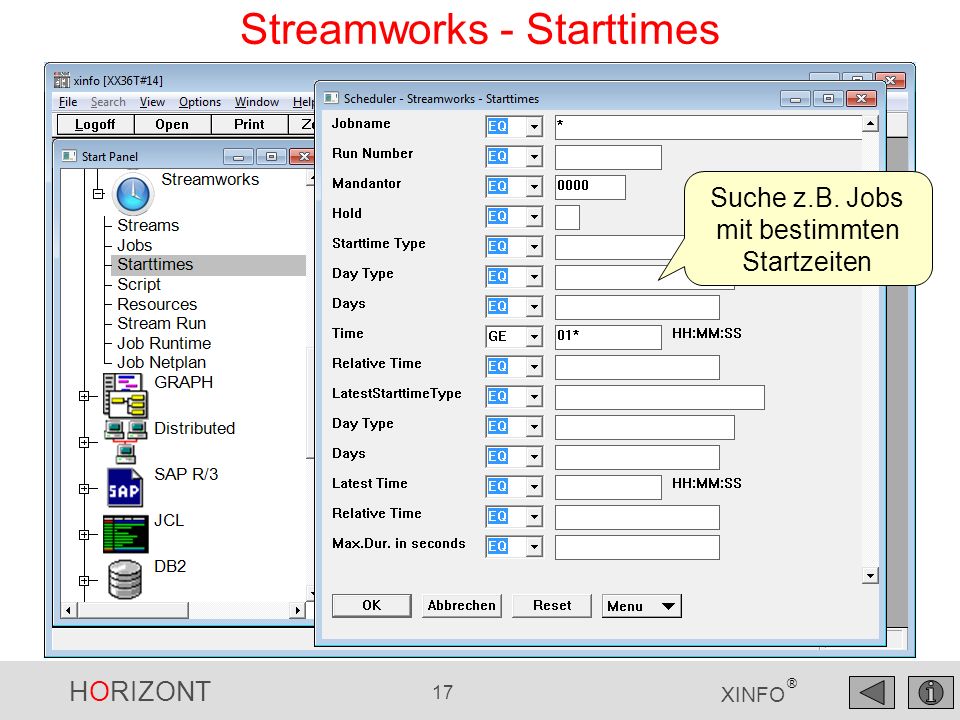Open the Window menu
The width and height of the screenshot is (960, 720).
click(x=257, y=102)
